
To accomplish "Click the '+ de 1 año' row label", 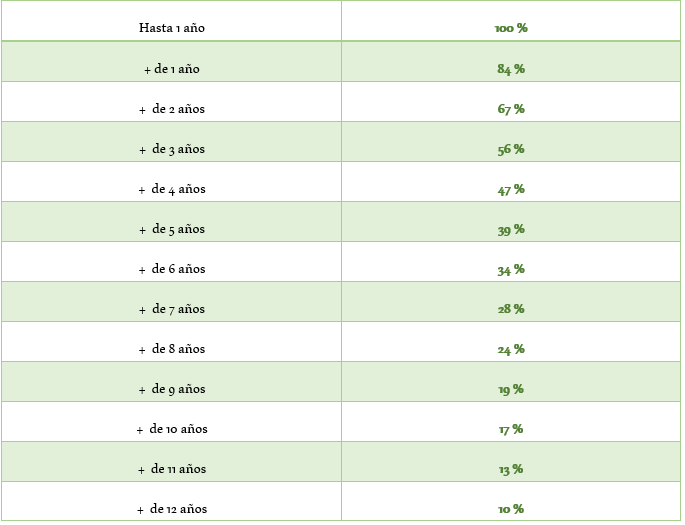I will point(171,69).
